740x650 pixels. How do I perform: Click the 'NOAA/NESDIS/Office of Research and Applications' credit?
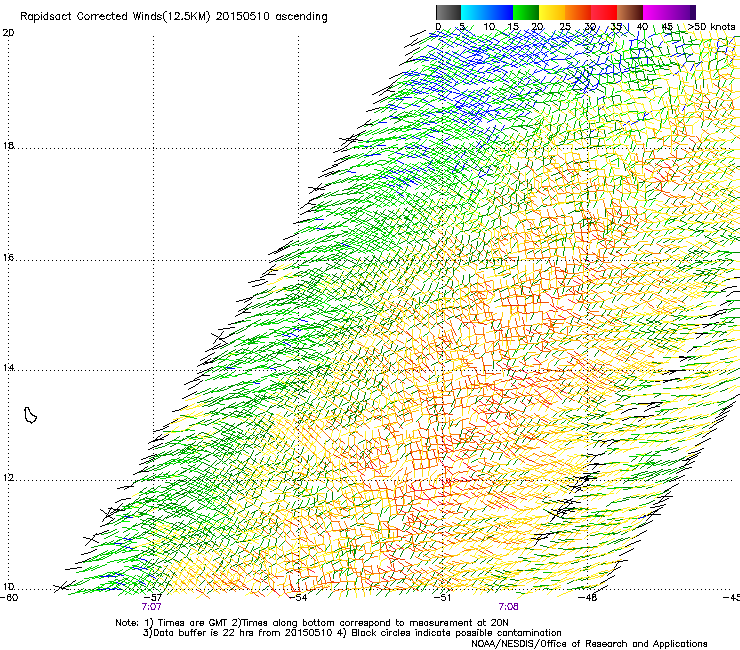589,644
